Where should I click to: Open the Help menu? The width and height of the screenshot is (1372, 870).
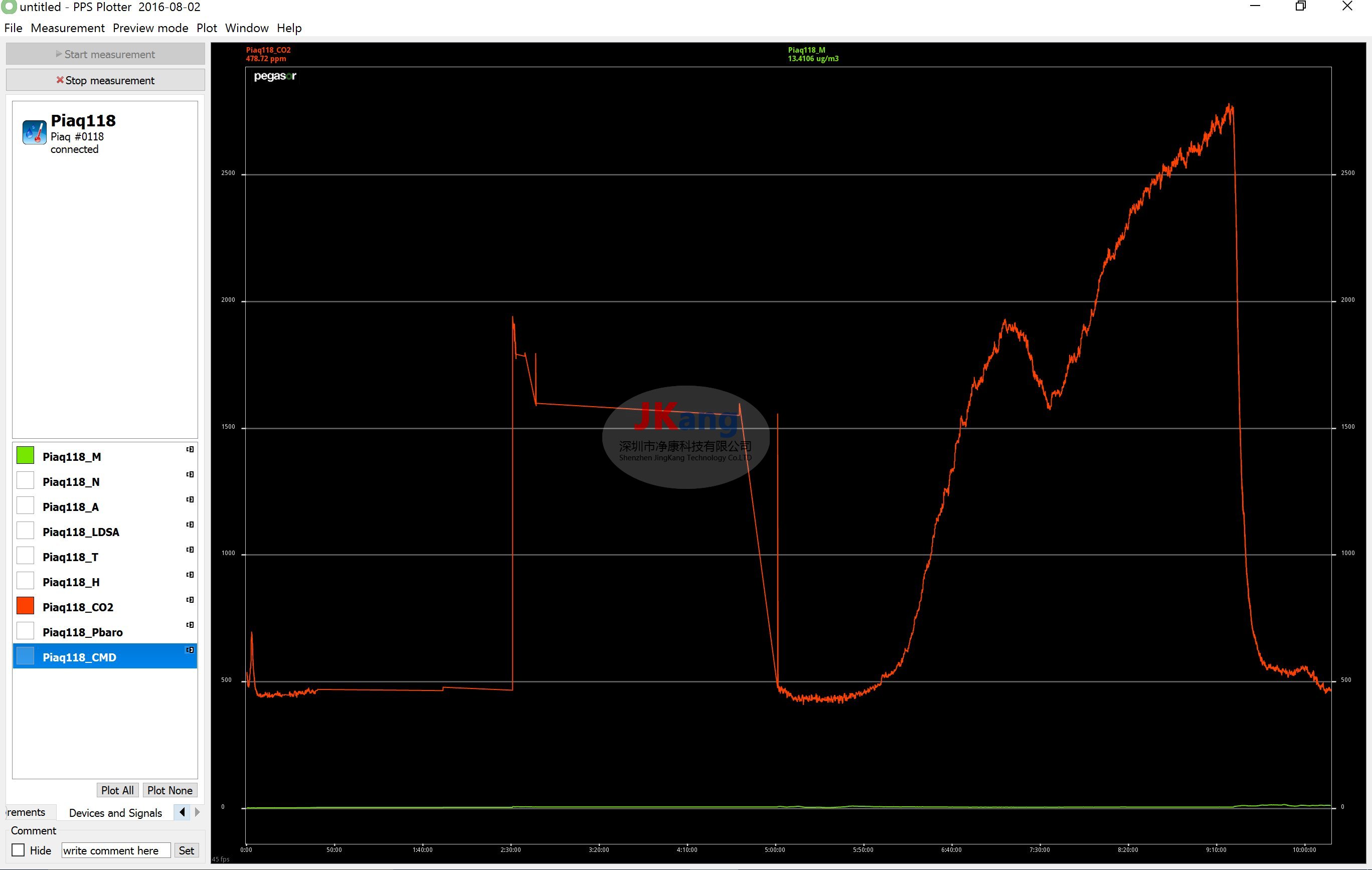pos(289,28)
